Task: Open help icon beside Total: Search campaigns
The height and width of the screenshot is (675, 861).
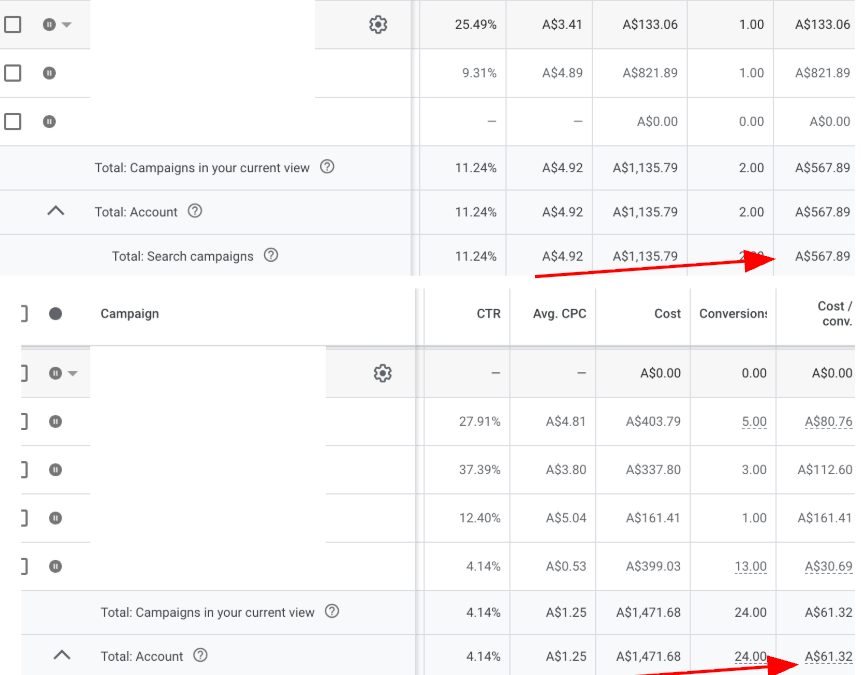Action: [x=271, y=256]
